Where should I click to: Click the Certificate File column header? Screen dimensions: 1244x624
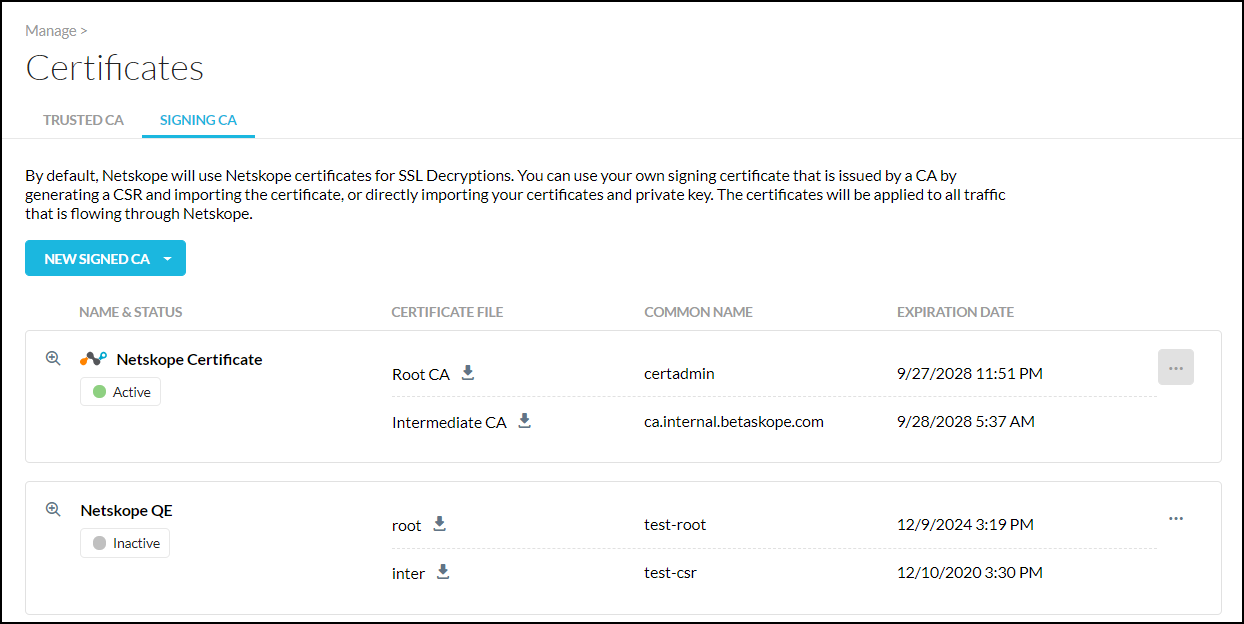[447, 312]
